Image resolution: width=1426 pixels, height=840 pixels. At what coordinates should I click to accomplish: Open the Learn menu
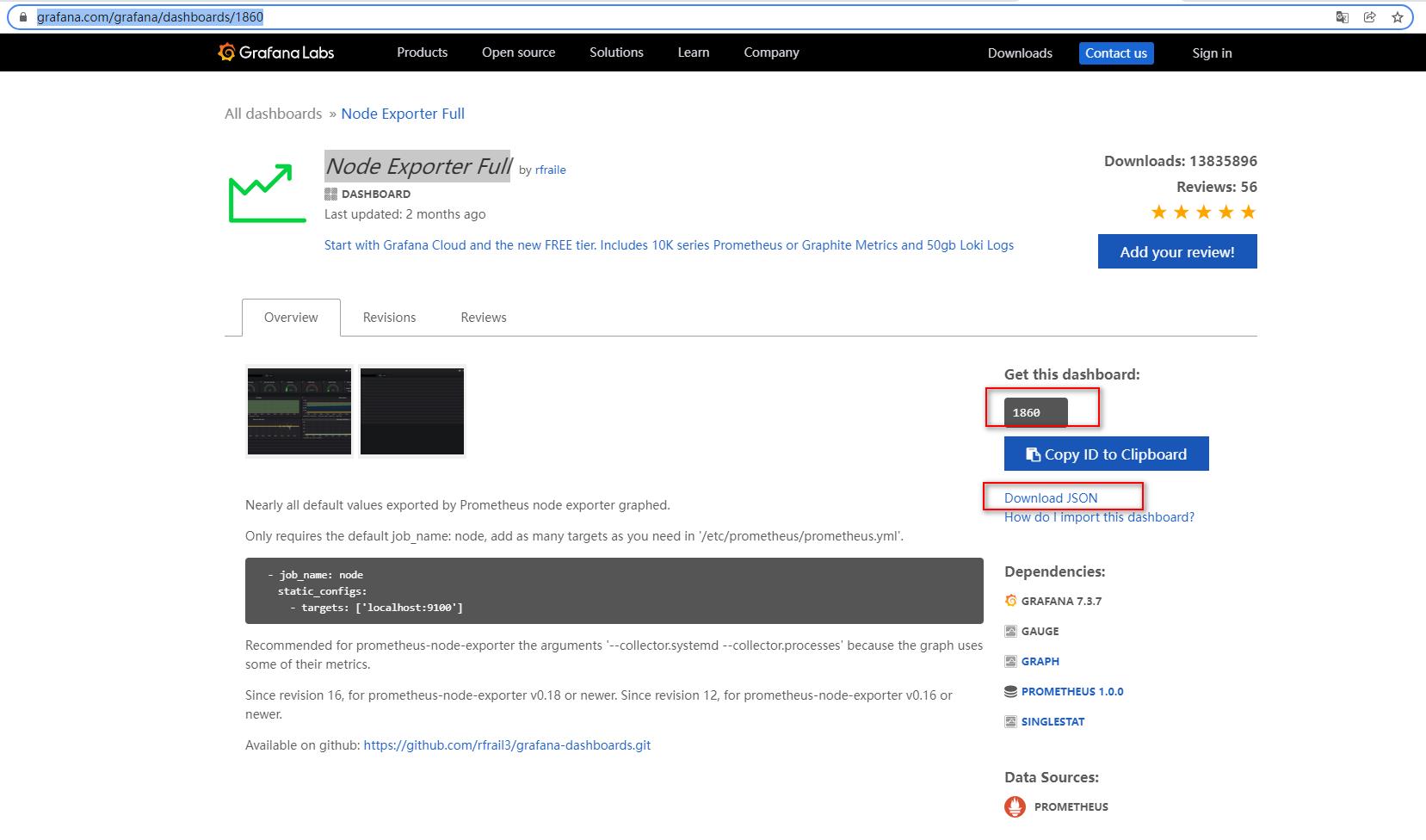pyautogui.click(x=694, y=52)
